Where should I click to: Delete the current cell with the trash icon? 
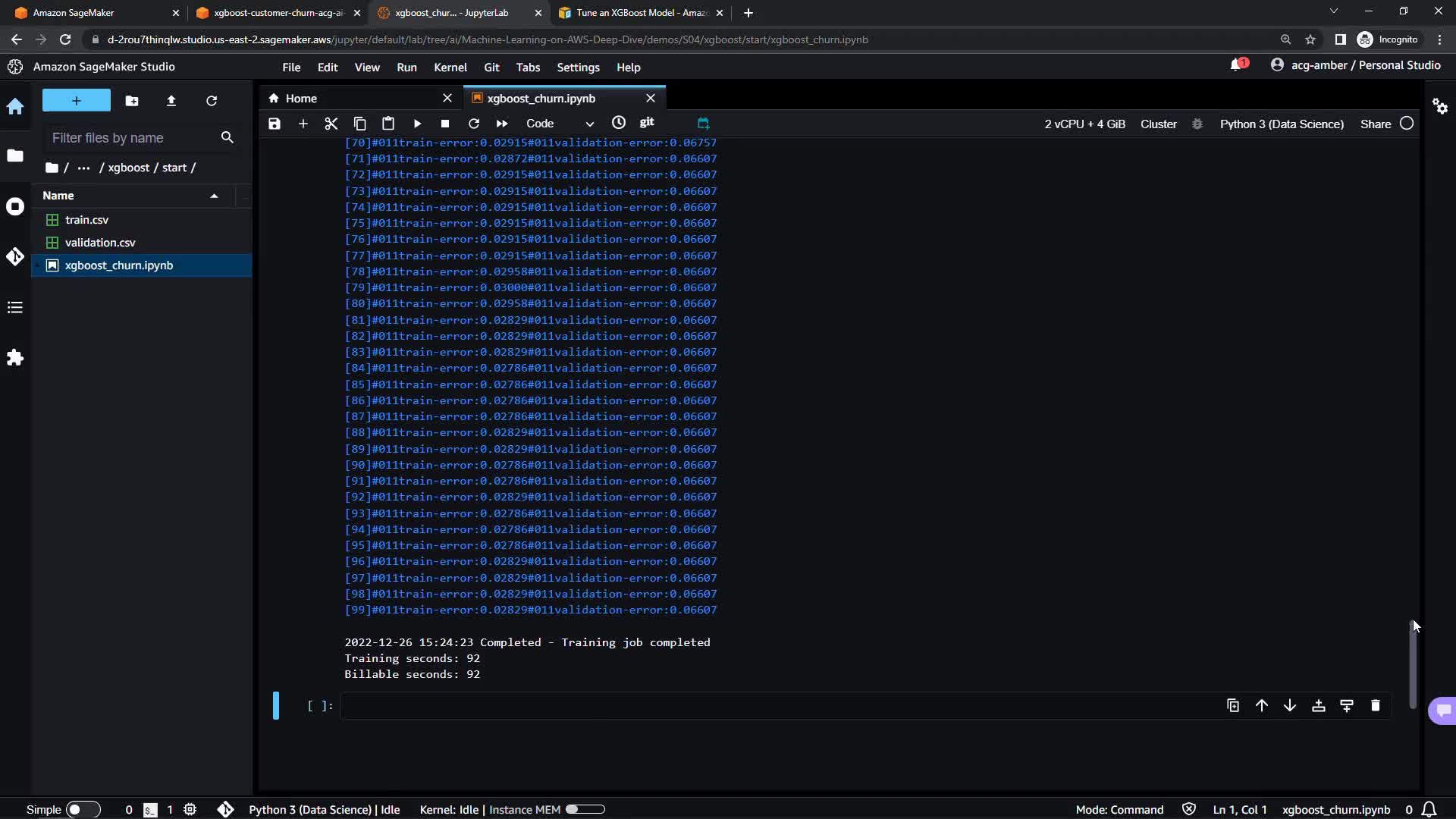(1376, 706)
